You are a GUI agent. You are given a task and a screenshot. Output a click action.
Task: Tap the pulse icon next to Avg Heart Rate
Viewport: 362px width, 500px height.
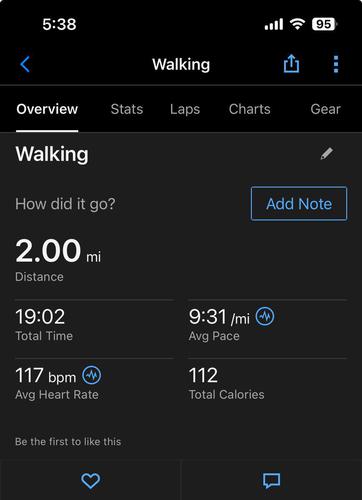coord(92,375)
